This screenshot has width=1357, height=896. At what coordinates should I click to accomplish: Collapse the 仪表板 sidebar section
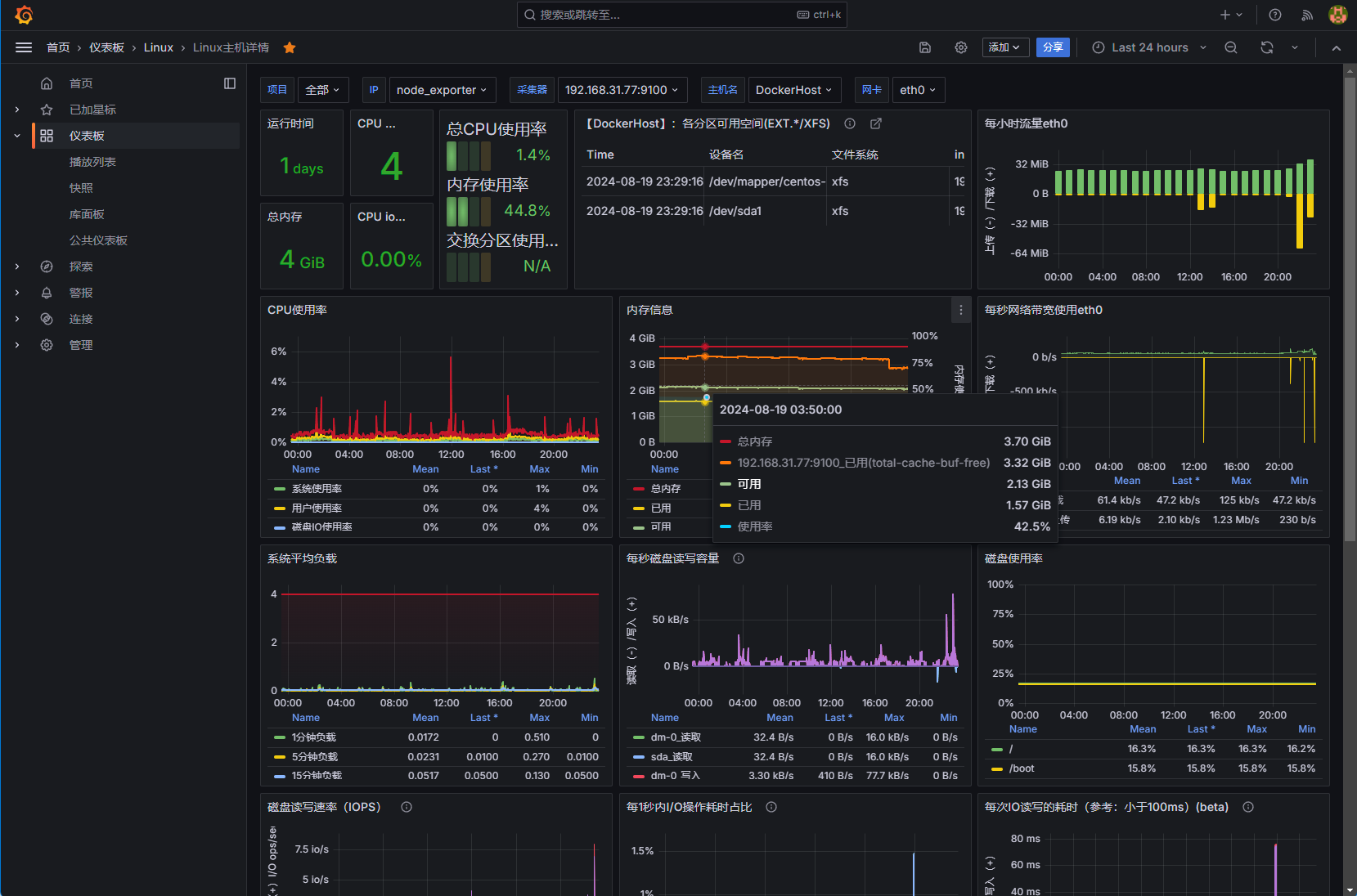[17, 136]
